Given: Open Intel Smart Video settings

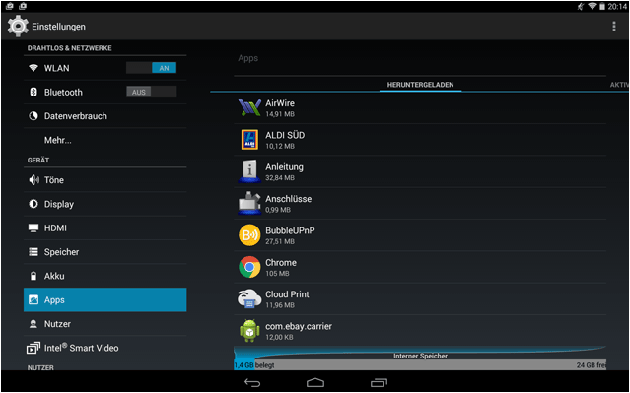Looking at the screenshot, I should coord(105,348).
